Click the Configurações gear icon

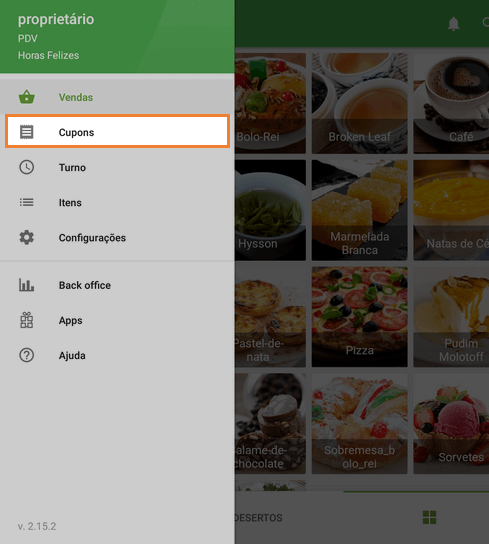pyautogui.click(x=26, y=238)
